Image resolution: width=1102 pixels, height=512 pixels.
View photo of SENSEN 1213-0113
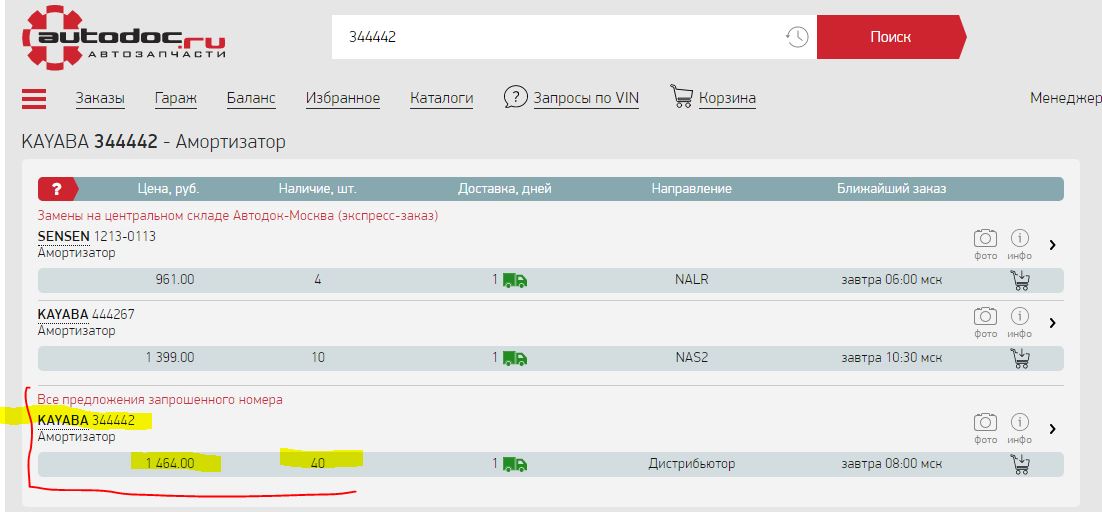985,244
